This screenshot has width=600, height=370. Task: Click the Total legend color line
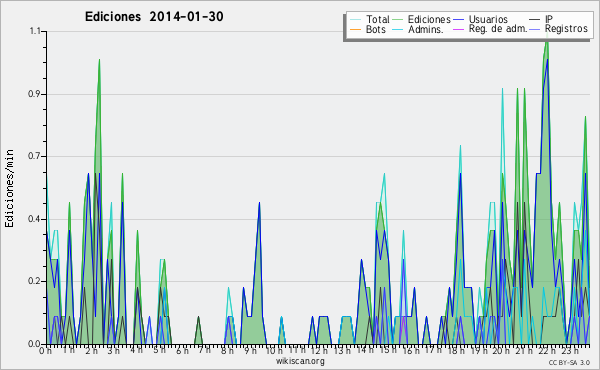355,20
